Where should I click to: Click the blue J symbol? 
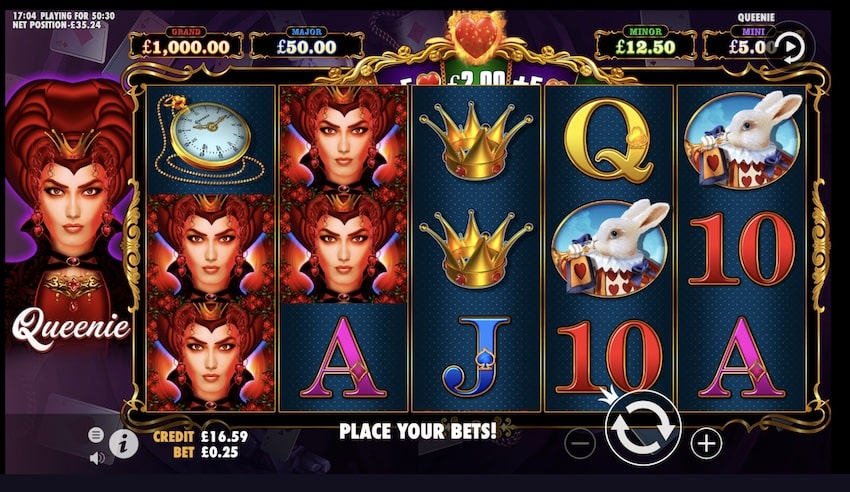[x=475, y=355]
